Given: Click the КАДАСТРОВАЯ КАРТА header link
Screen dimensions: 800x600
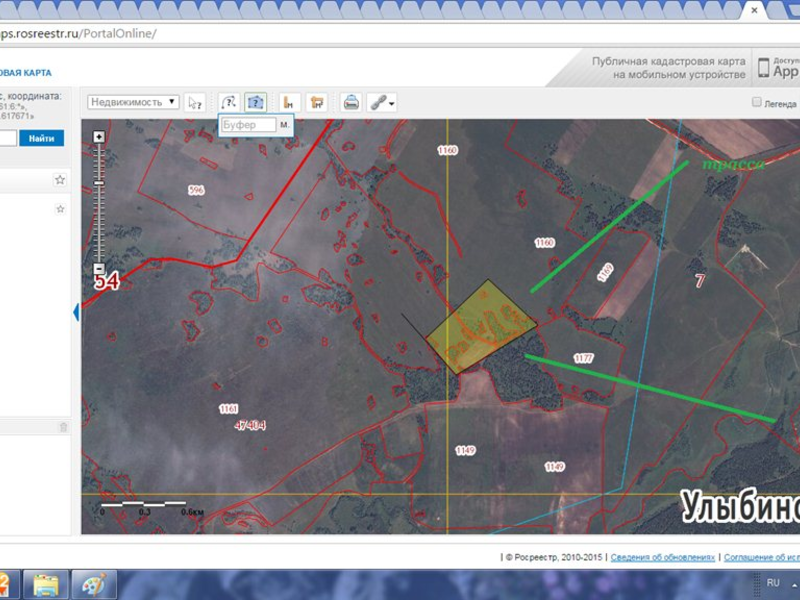Looking at the screenshot, I should pyautogui.click(x=26, y=73).
